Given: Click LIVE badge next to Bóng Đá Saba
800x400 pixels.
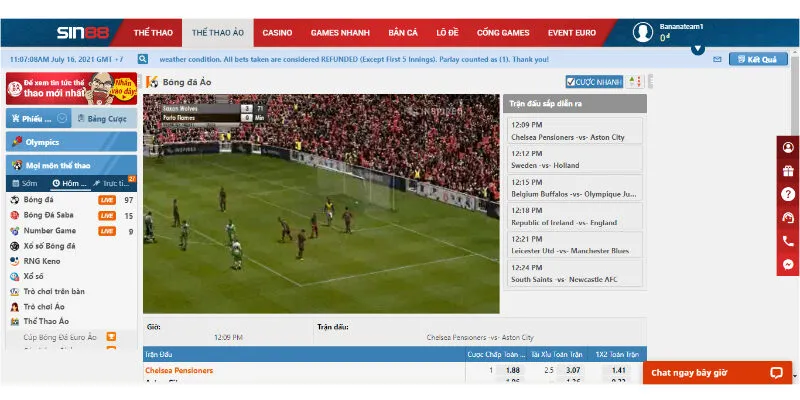Looking at the screenshot, I should click(x=107, y=216).
